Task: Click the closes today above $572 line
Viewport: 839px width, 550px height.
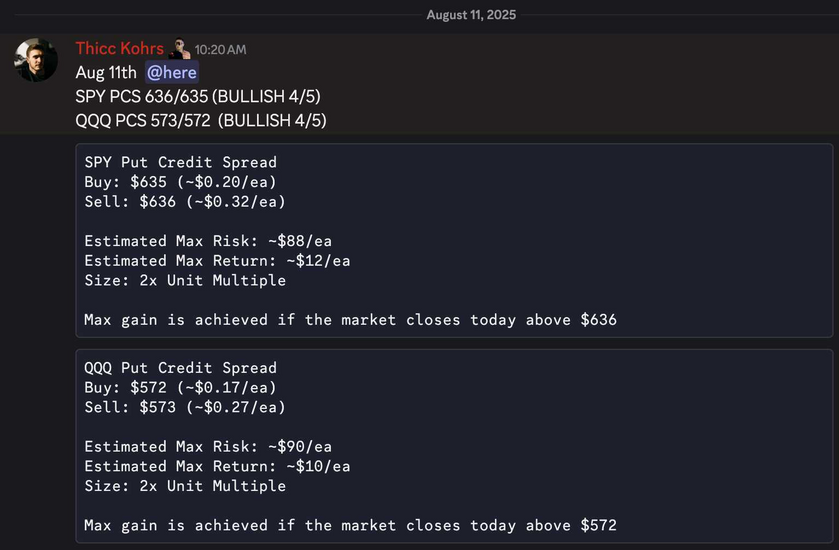Action: (x=350, y=525)
